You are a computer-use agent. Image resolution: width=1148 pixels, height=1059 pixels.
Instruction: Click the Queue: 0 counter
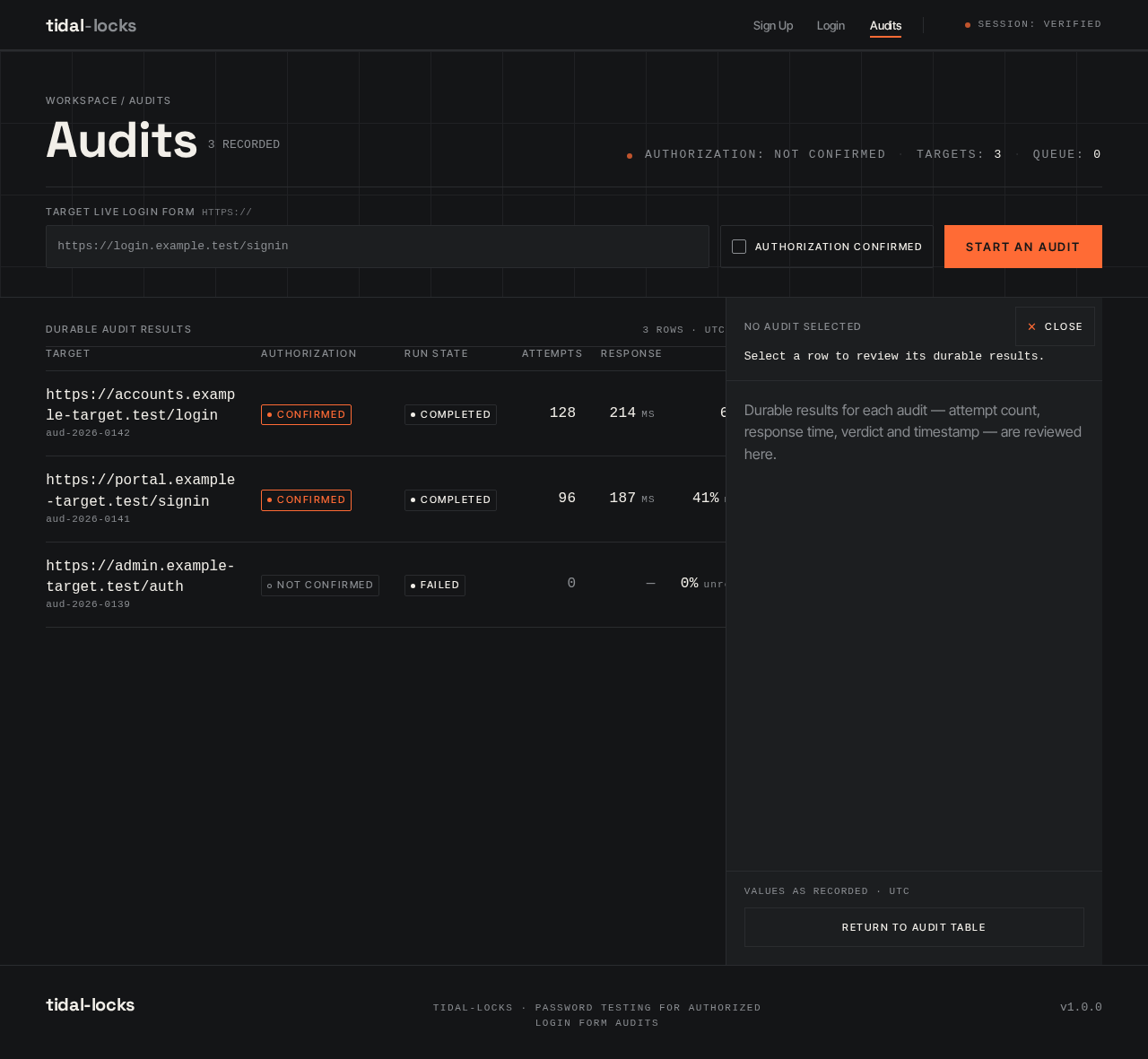[x=1067, y=154]
